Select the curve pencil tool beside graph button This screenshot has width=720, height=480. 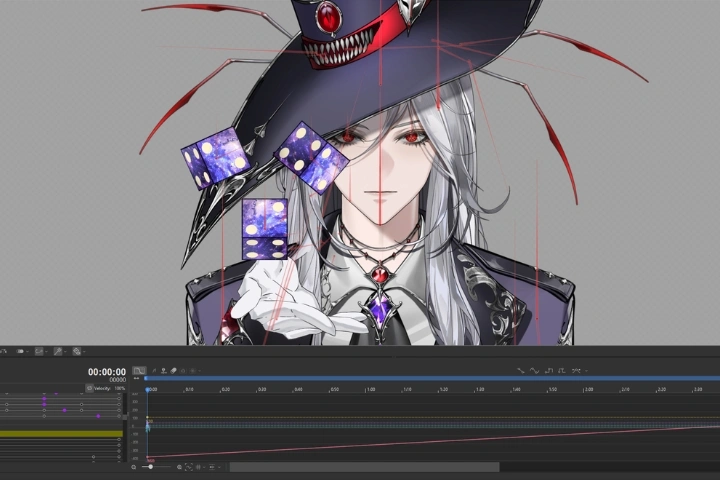pos(154,371)
